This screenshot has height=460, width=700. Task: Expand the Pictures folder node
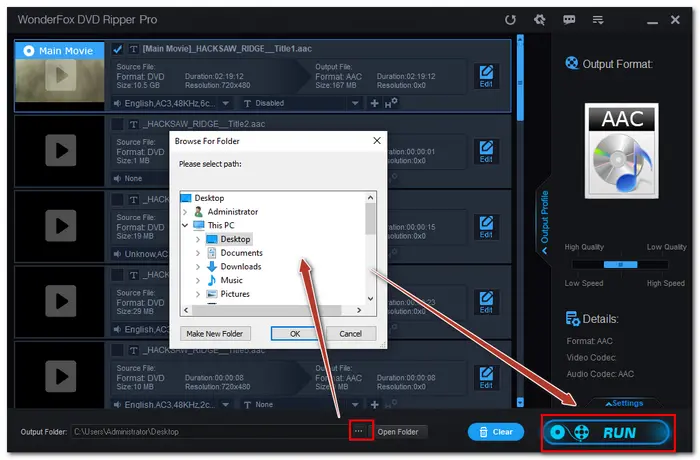(x=198, y=294)
